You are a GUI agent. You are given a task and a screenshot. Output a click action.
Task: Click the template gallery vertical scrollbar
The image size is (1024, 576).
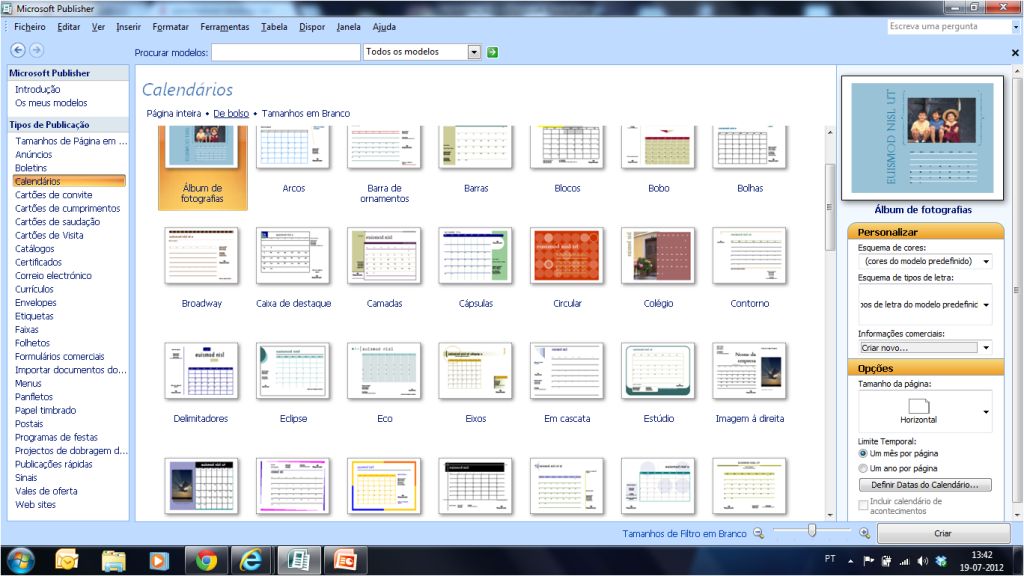click(x=830, y=208)
